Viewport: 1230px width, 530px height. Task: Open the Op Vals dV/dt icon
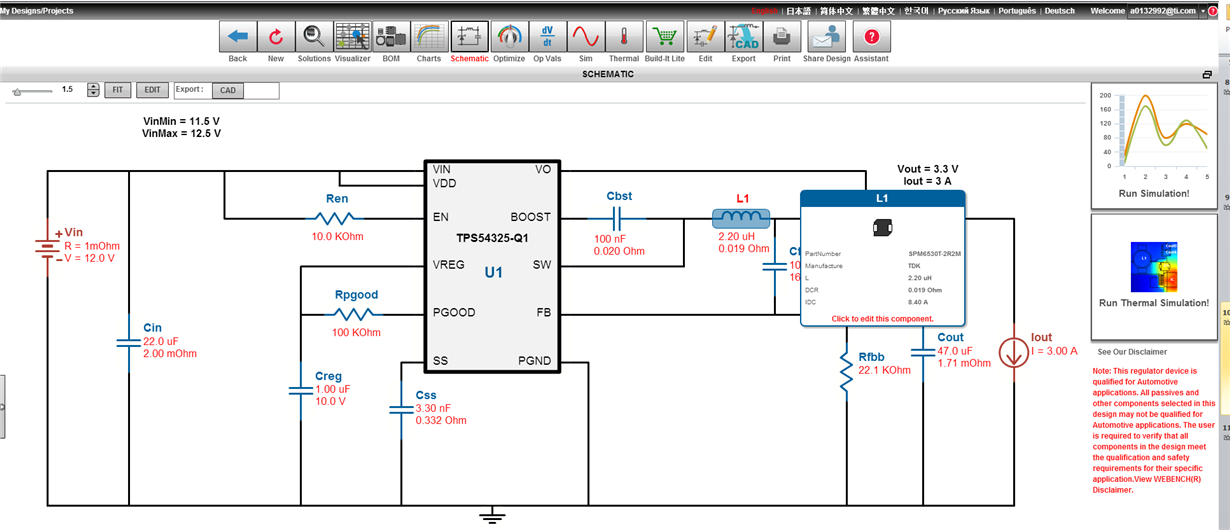pos(547,37)
